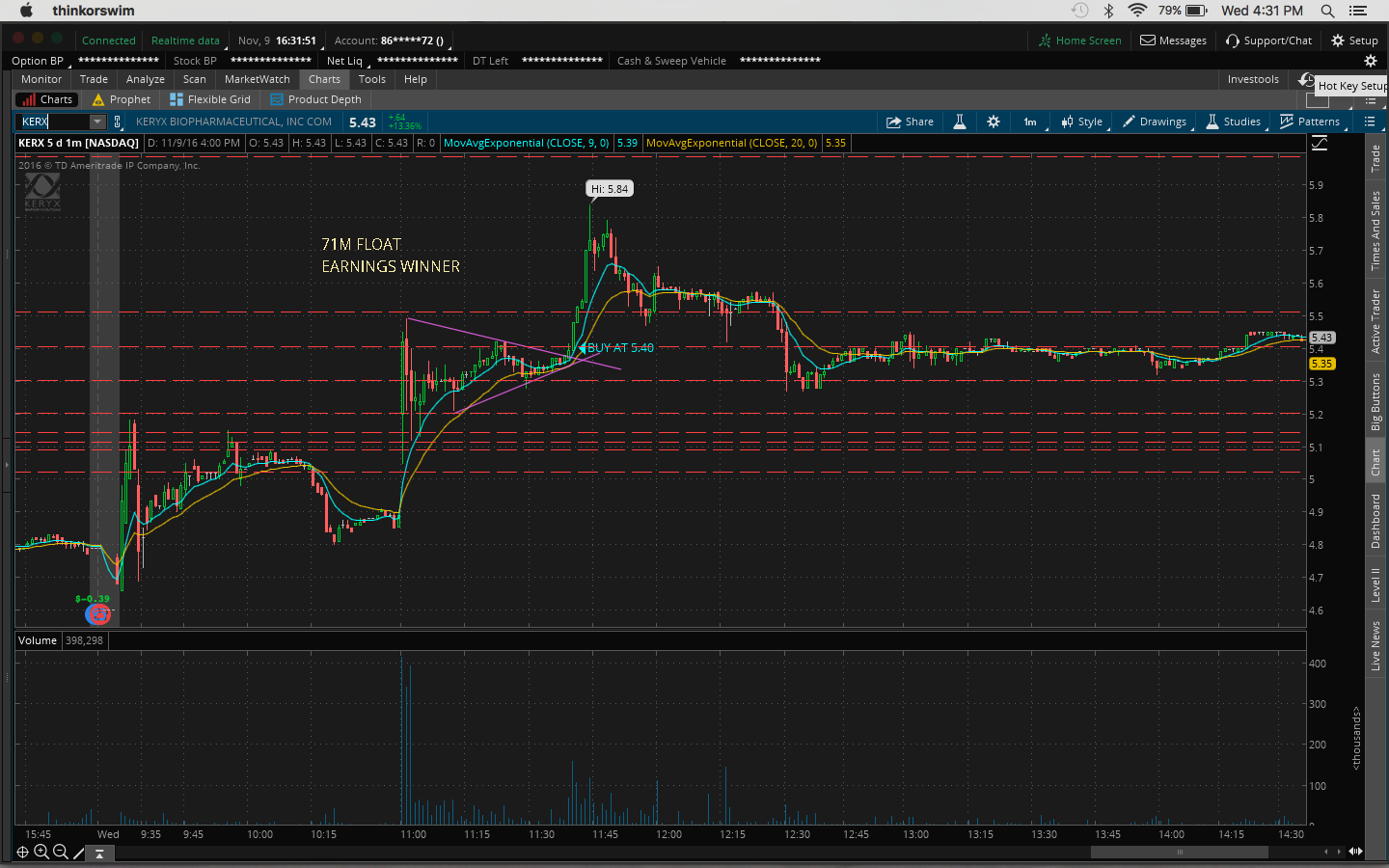Switch to the MarketWatch tab
1389x868 pixels.
257,79
